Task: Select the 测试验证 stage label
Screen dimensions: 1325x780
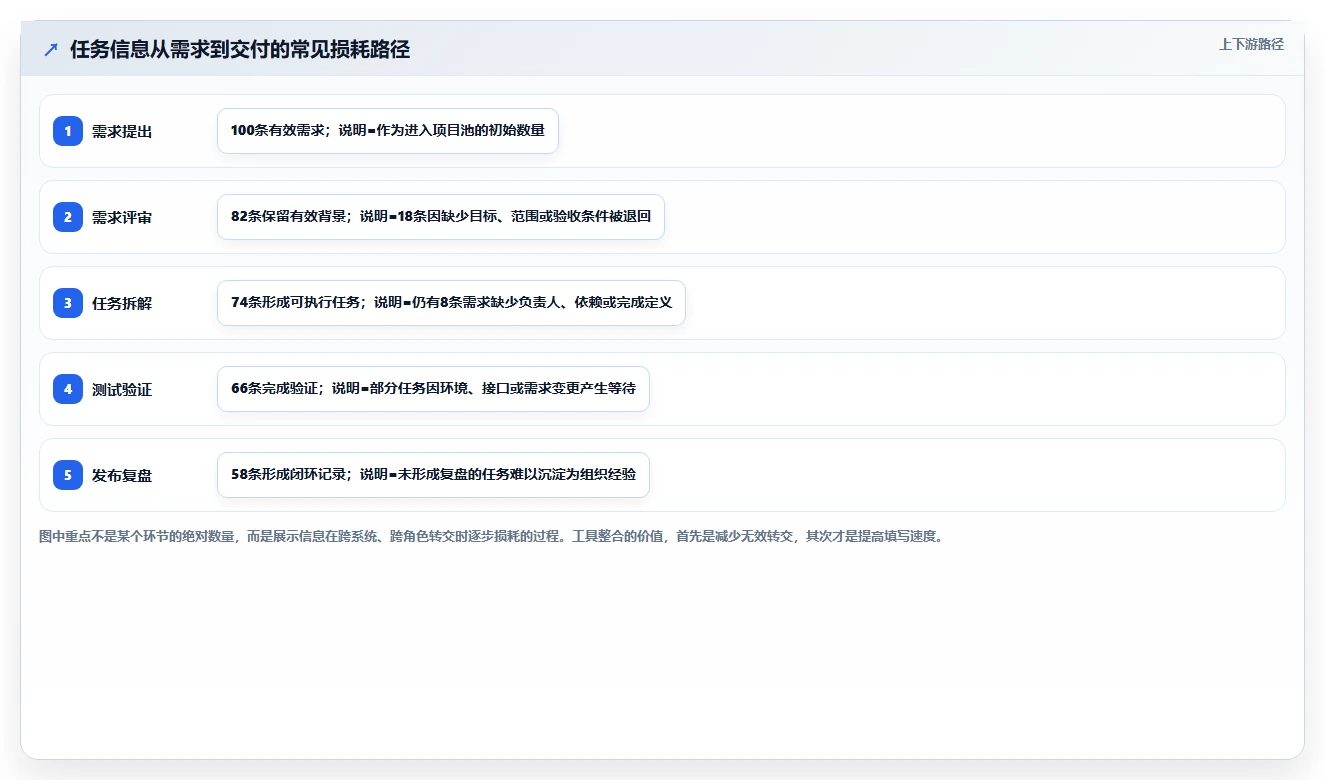Action: point(122,389)
